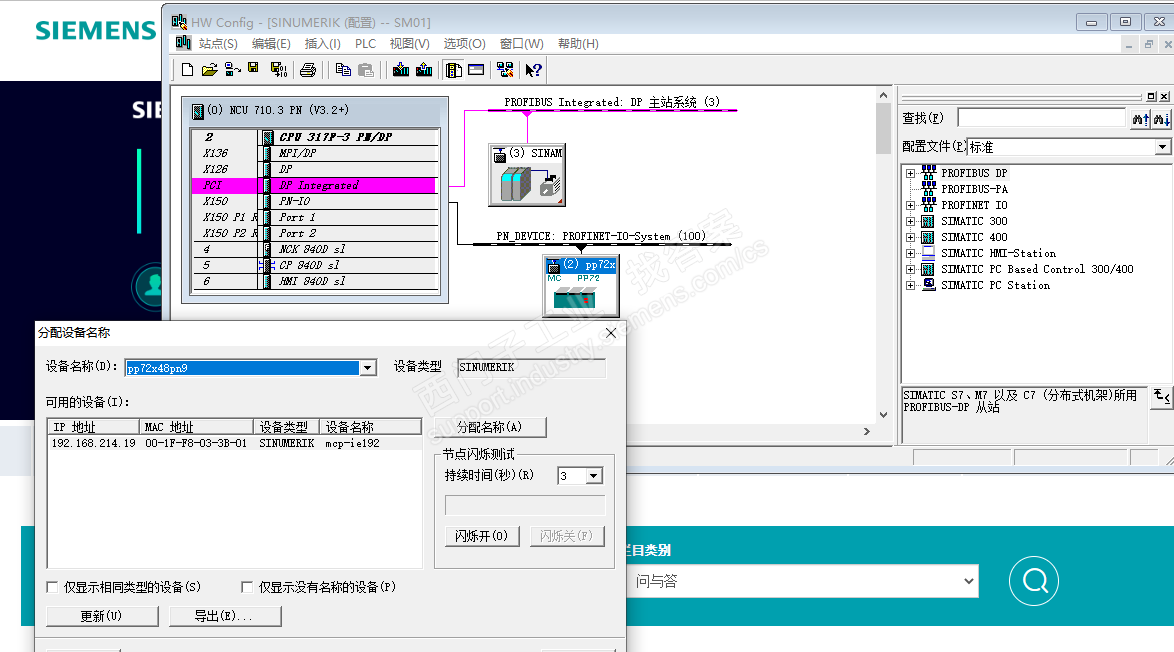Click the Save and Compile toolbar icon
1174x652 pixels.
point(279,70)
